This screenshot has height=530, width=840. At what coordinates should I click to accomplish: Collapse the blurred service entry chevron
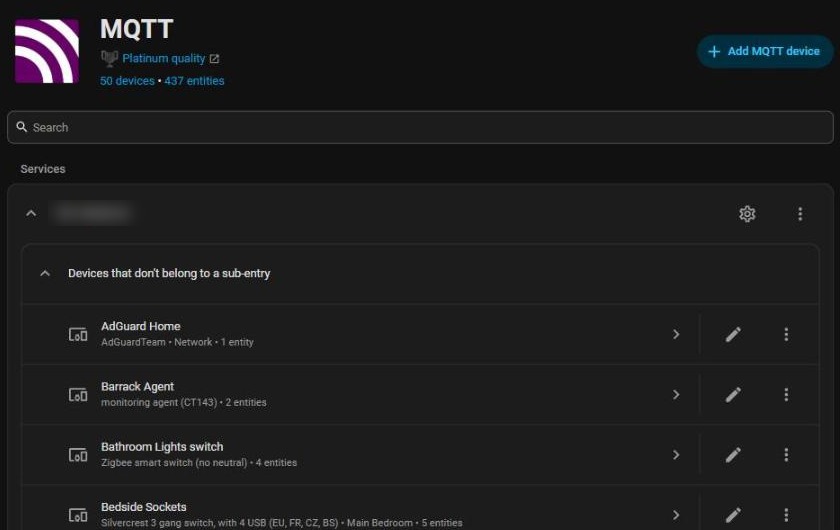coord(31,213)
